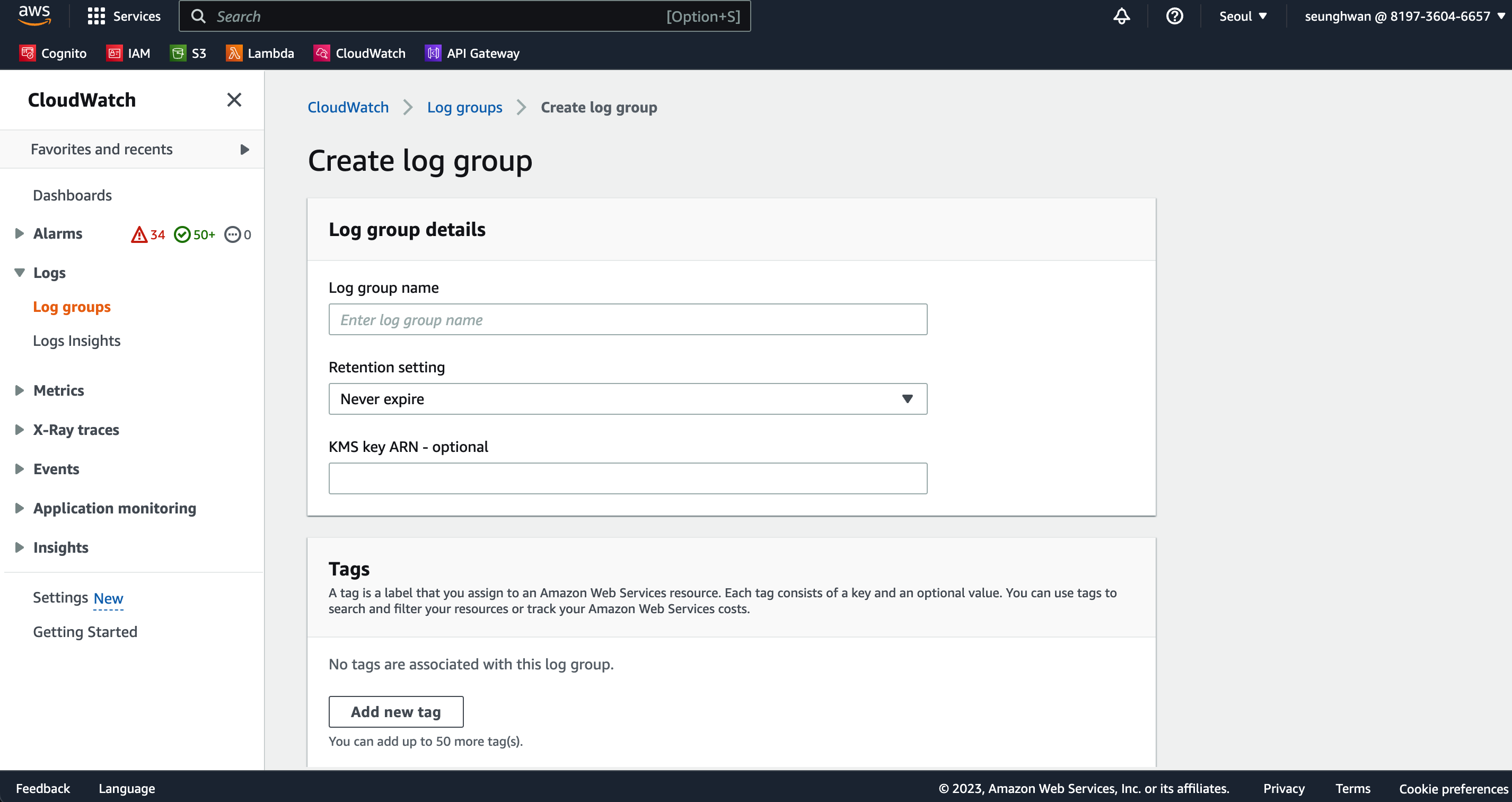Open the notifications bell
The width and height of the screenshot is (1512, 802).
(x=1121, y=16)
